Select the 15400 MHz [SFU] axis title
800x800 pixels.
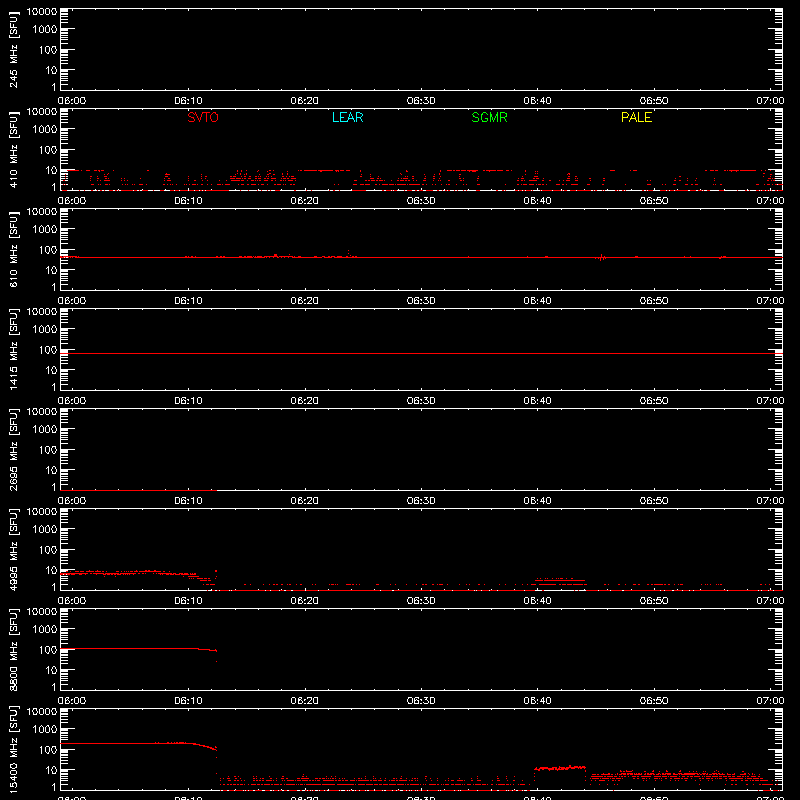(x=13, y=749)
